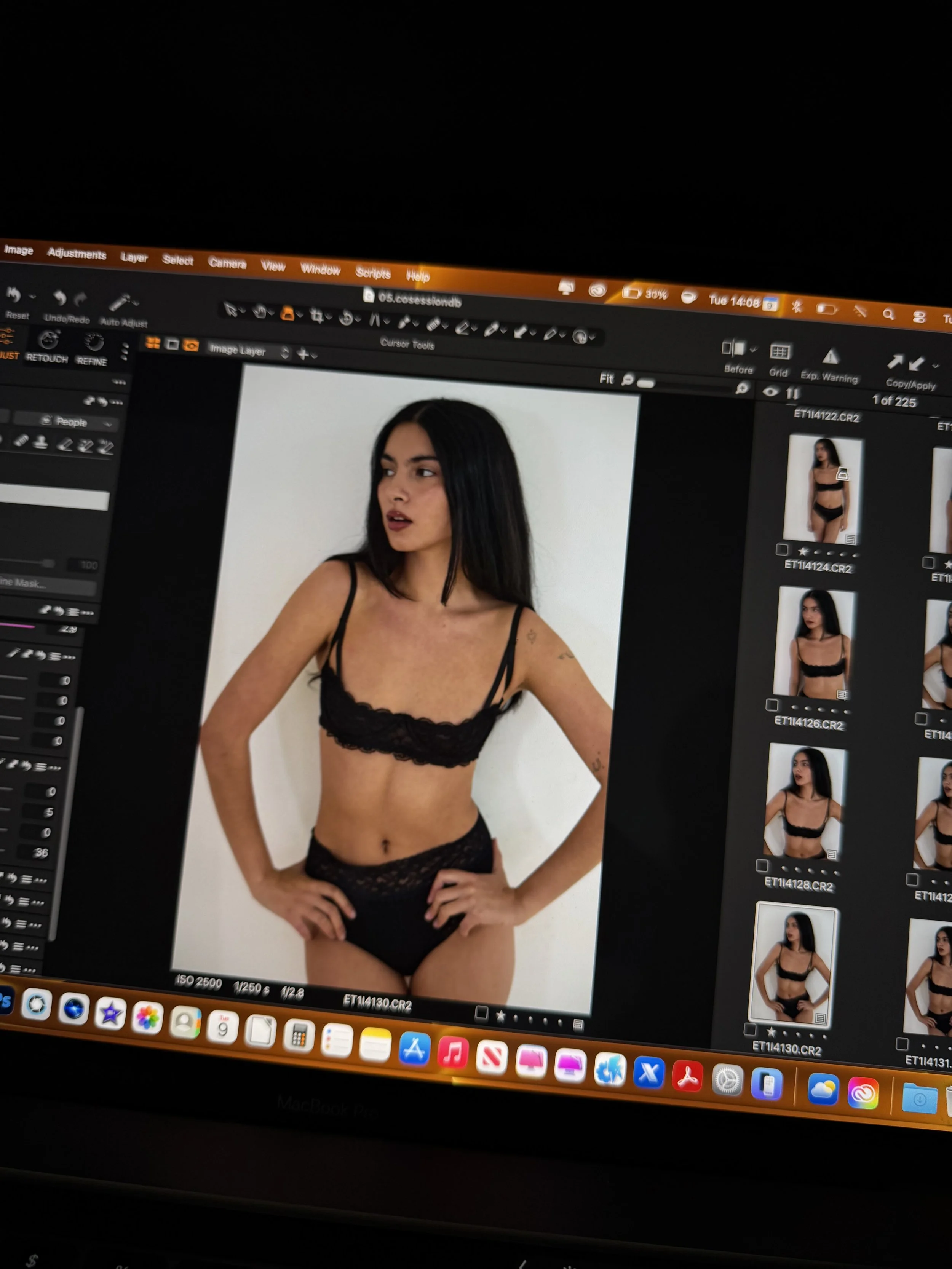Check the selection box on ET1I4124.CR2 thumbnail

783,549
